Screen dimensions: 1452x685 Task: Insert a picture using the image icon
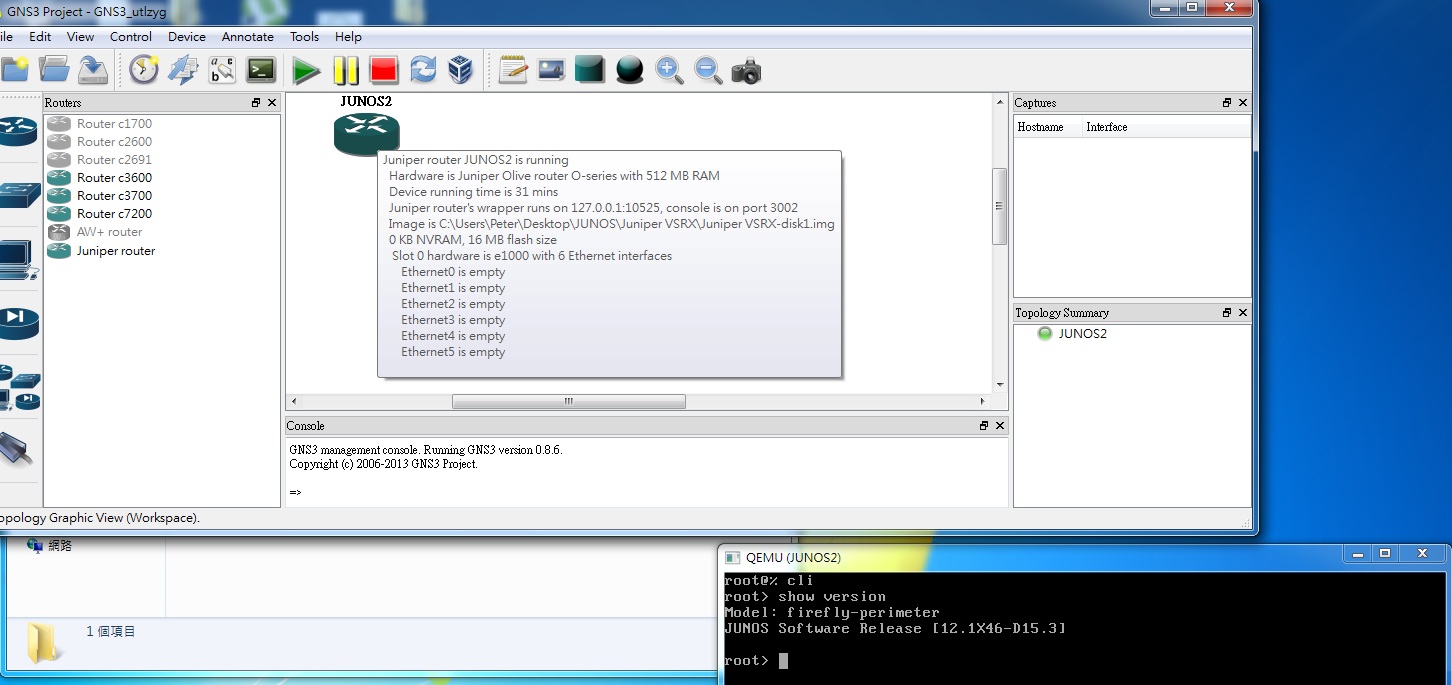point(551,70)
